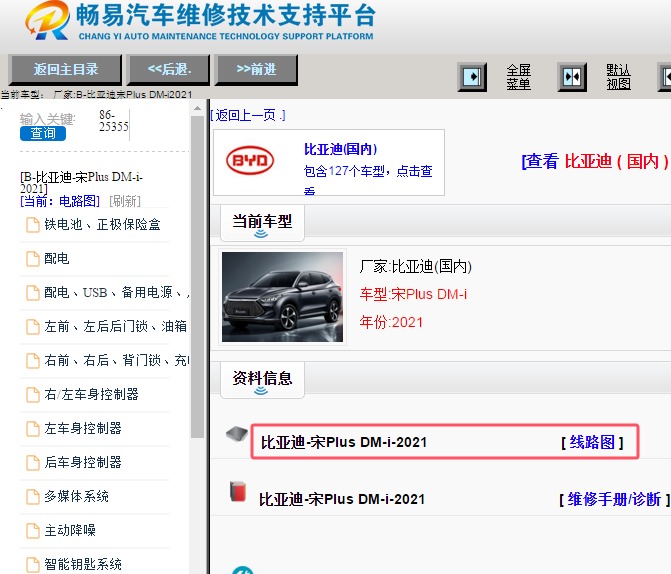Click the page icon beside 配电
671x574 pixels.
(33, 259)
